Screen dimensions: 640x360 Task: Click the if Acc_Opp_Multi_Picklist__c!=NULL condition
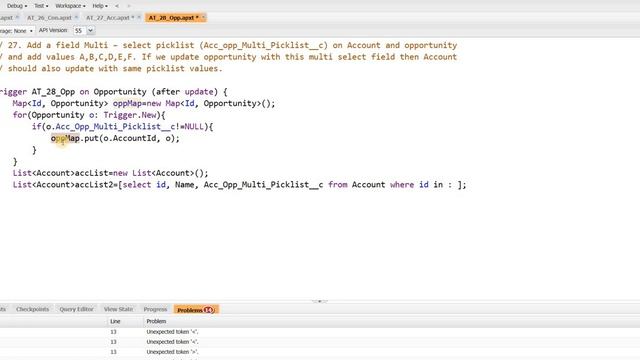(x=122, y=127)
